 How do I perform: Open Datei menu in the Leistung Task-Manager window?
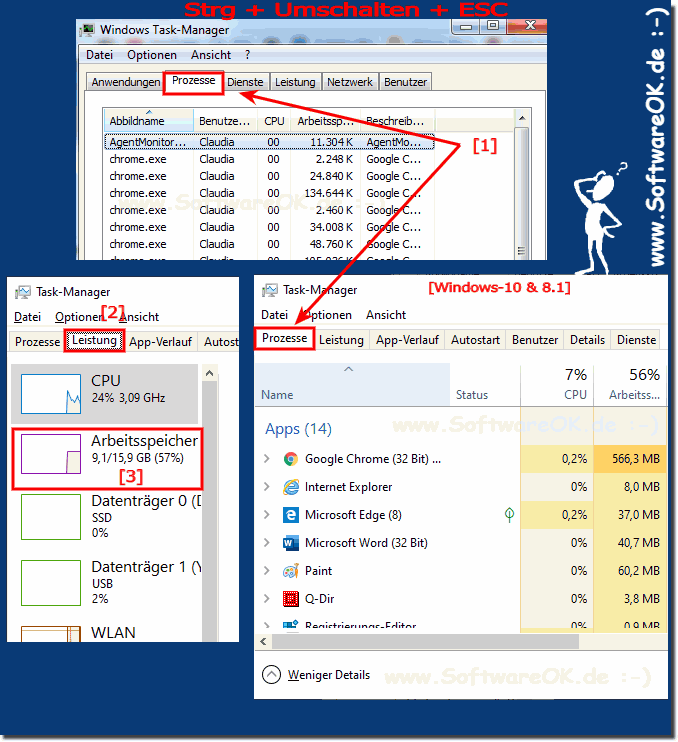[x=27, y=317]
